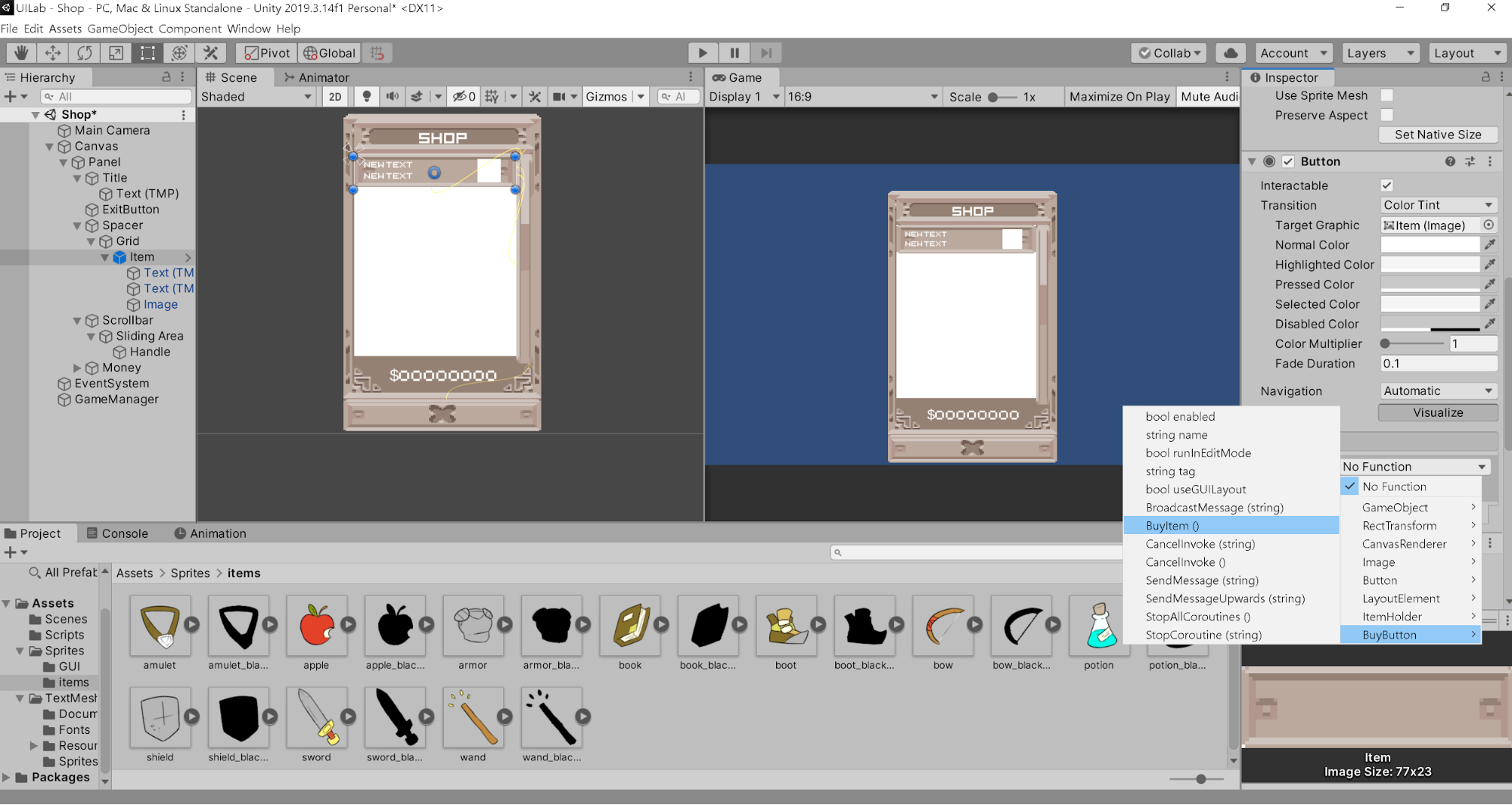Select the Rotate tool
The width and height of the screenshot is (1512, 805).
(85, 53)
